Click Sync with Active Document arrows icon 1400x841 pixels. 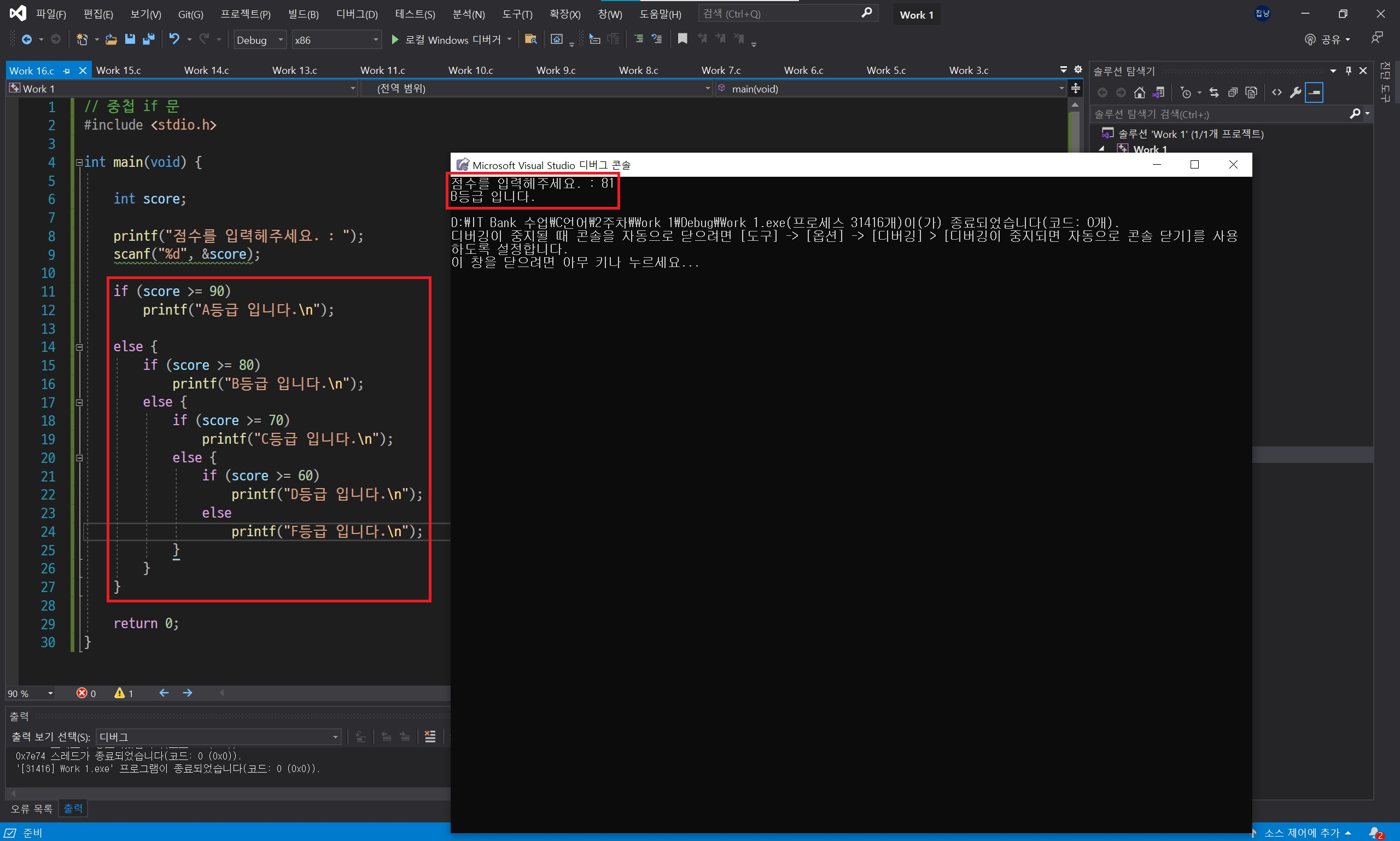(x=1214, y=92)
